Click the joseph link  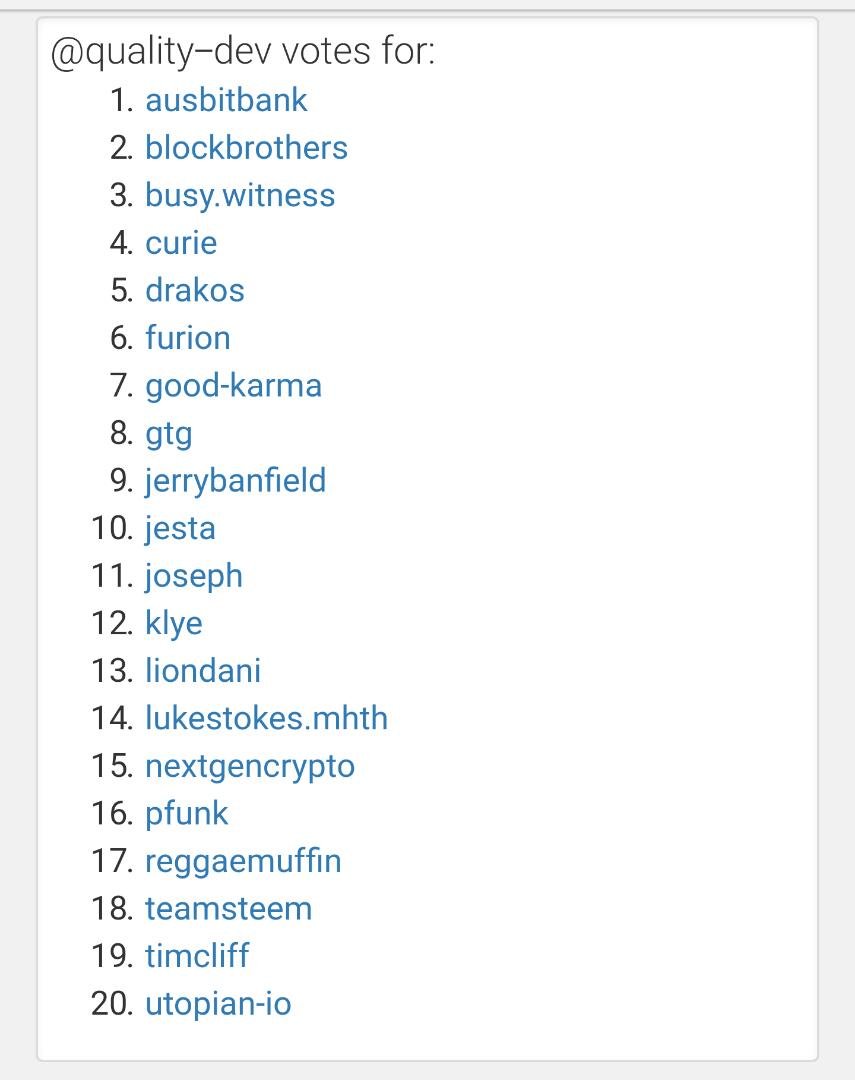coord(194,577)
